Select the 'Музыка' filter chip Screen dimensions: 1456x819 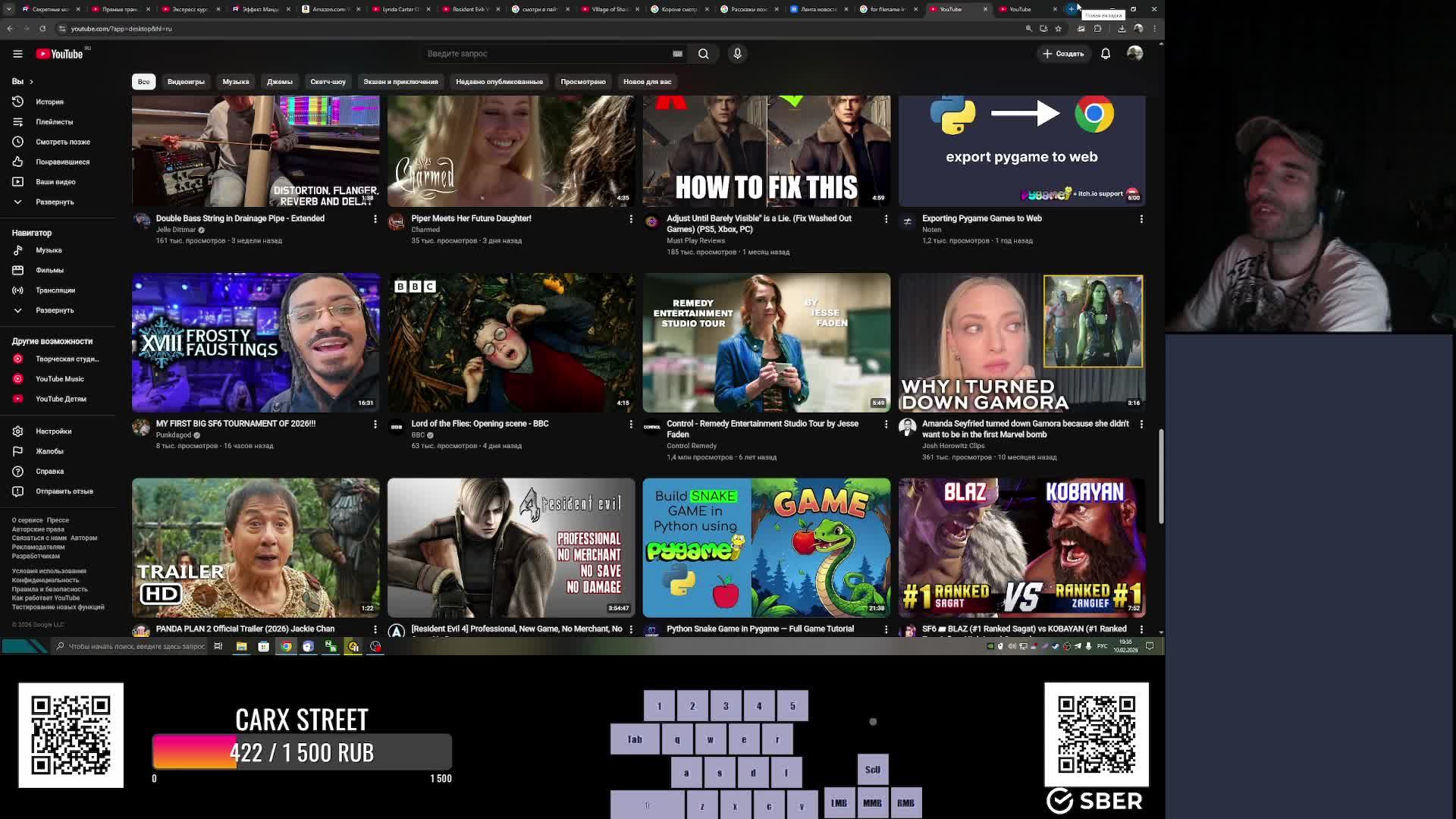235,81
